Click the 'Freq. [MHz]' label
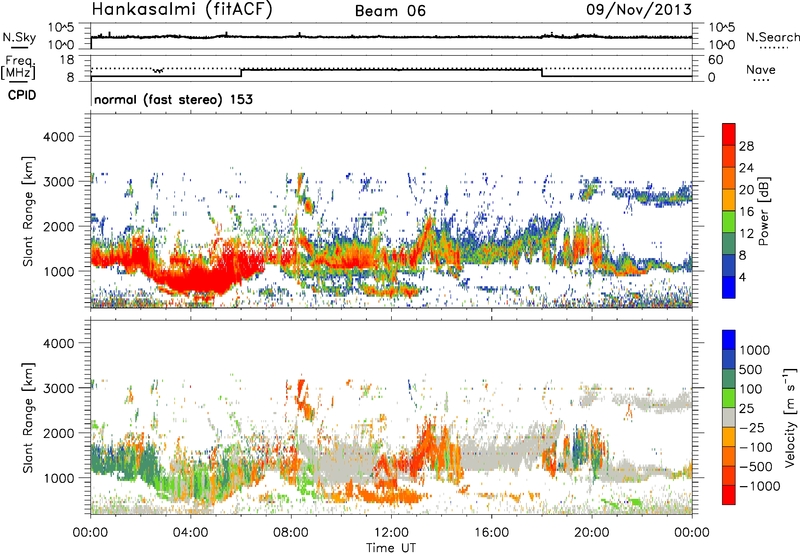Image resolution: width=800 pixels, height=554 pixels. click(x=19, y=67)
